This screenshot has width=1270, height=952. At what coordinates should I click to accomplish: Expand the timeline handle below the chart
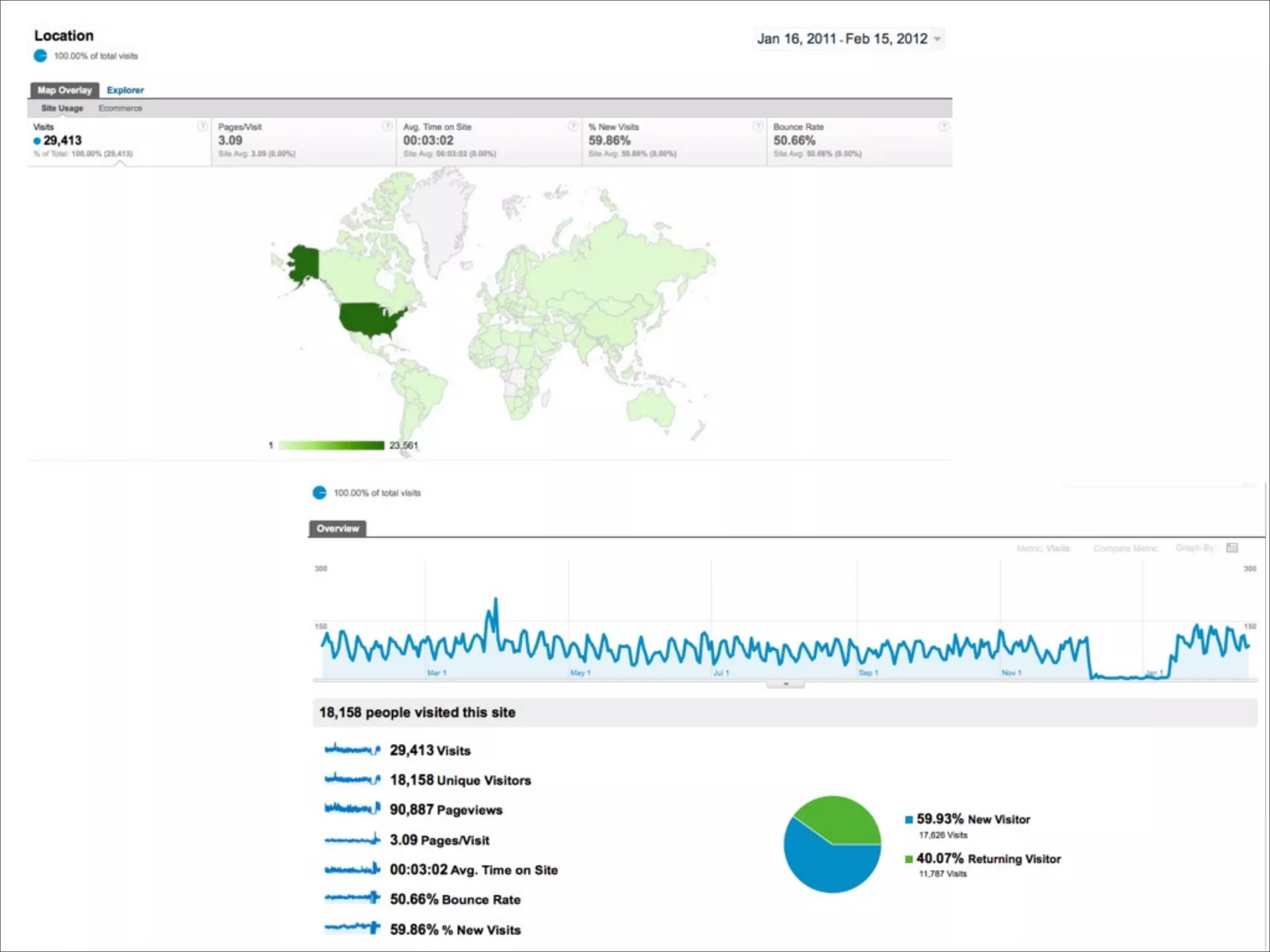tap(786, 684)
